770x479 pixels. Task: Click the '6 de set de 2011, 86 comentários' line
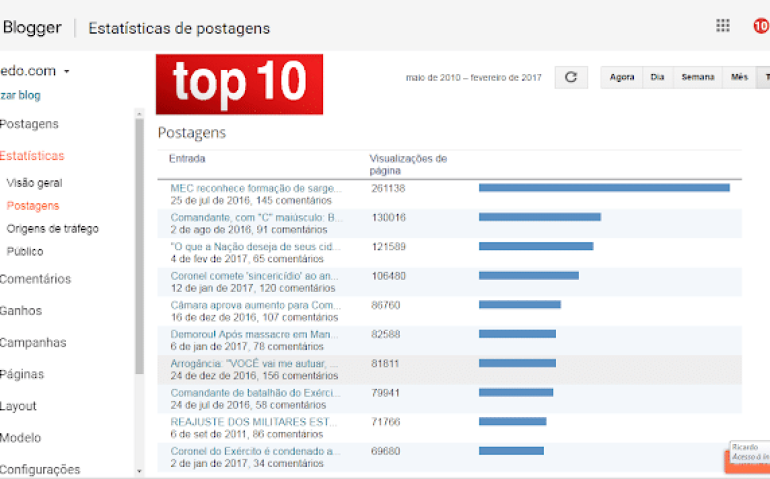tap(247, 434)
